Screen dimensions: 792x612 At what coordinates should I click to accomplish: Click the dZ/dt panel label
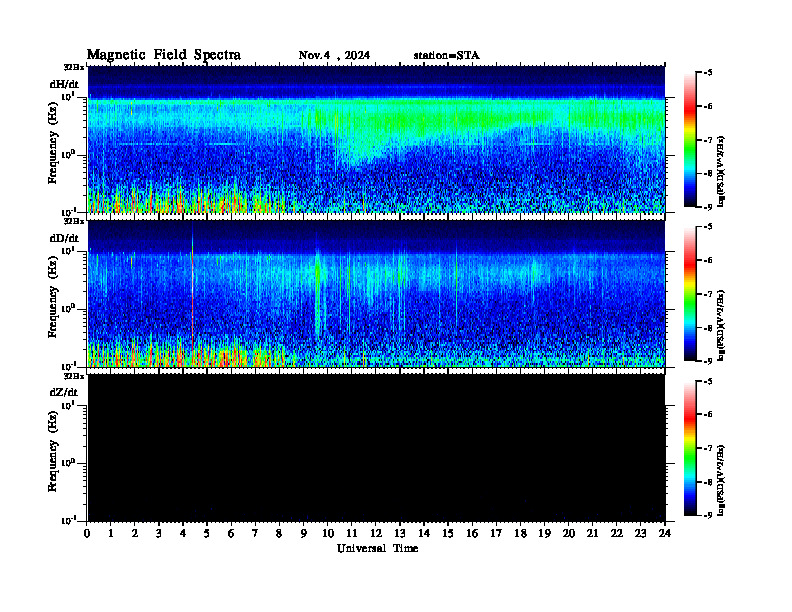[64, 392]
